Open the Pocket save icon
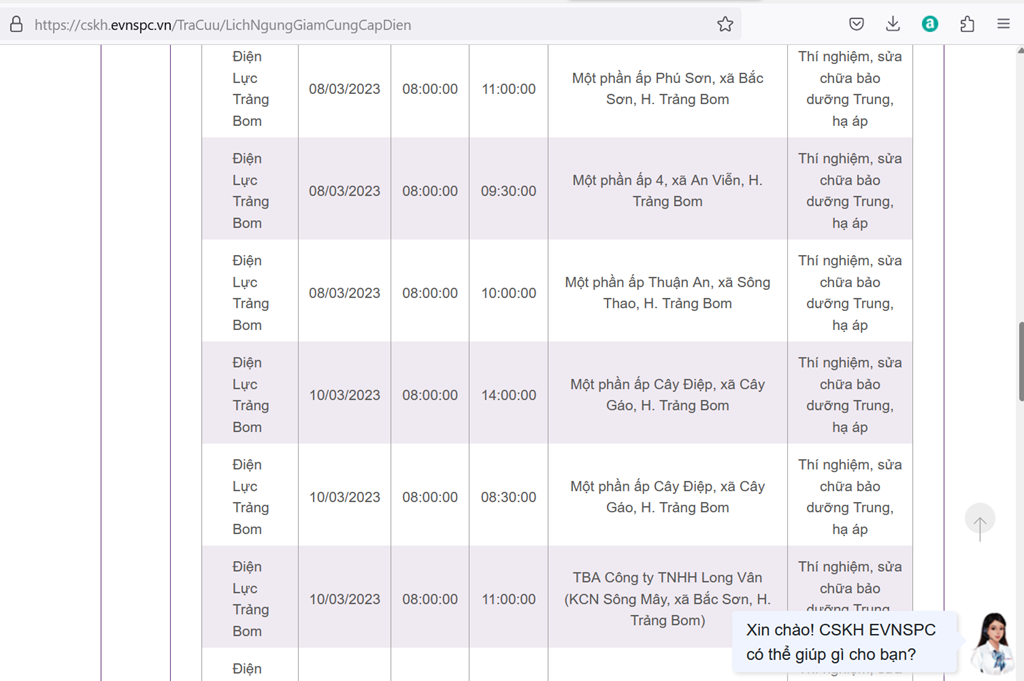The height and width of the screenshot is (681, 1024). 856,25
